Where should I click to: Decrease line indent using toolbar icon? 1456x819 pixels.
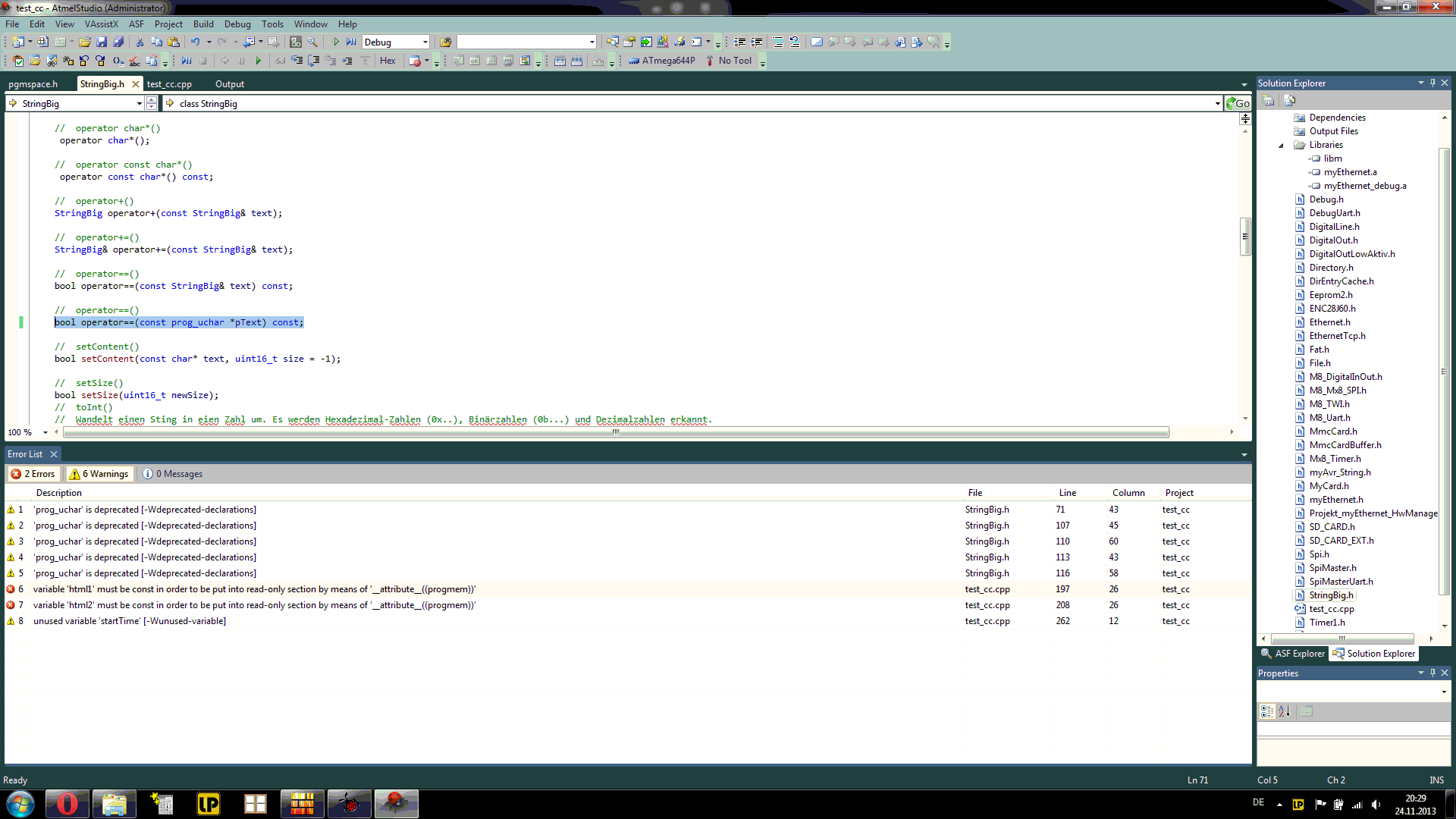[x=739, y=42]
